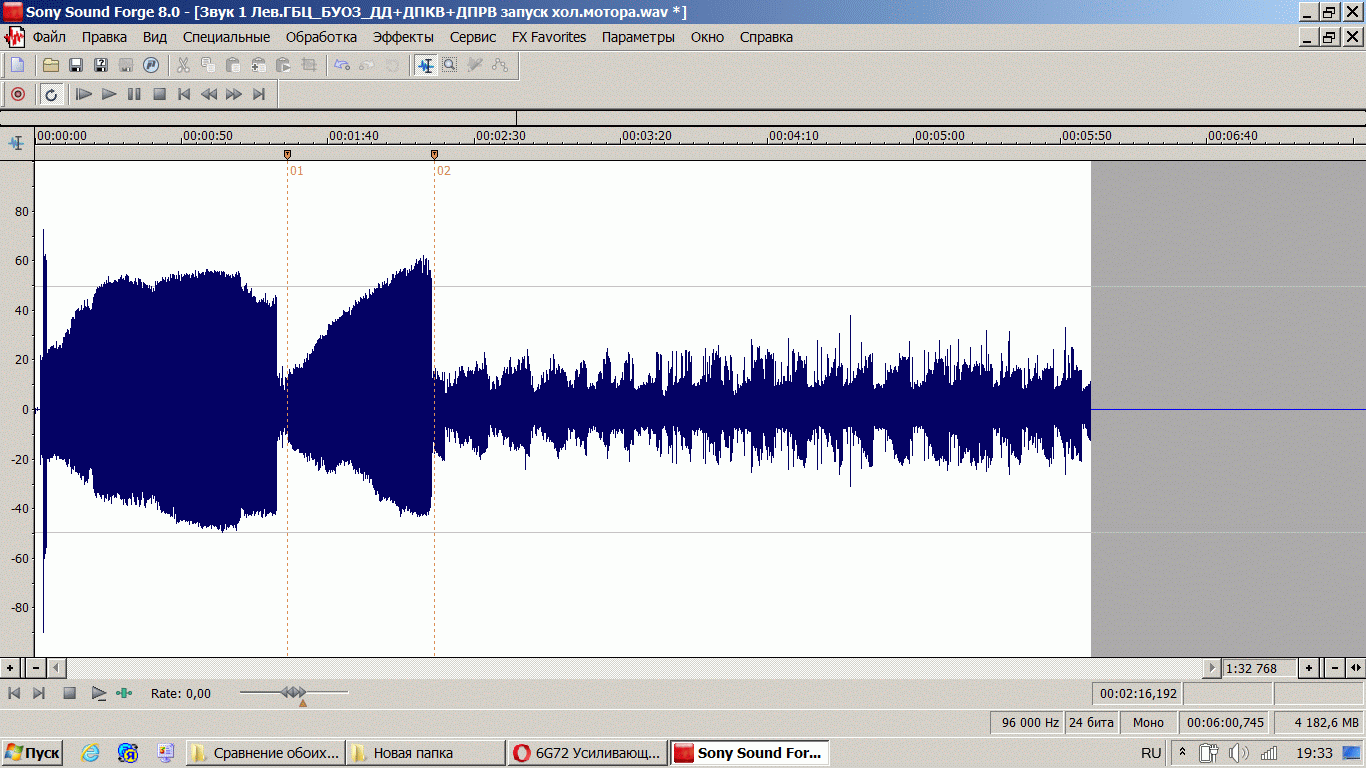This screenshot has height=768, width=1366.
Task: Click the Моно channels status field
Action: [x=1148, y=722]
